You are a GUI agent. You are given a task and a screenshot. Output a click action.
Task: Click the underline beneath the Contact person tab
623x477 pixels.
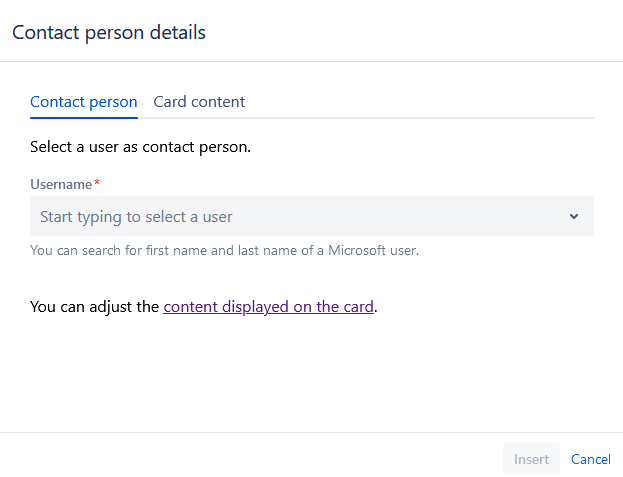click(84, 117)
